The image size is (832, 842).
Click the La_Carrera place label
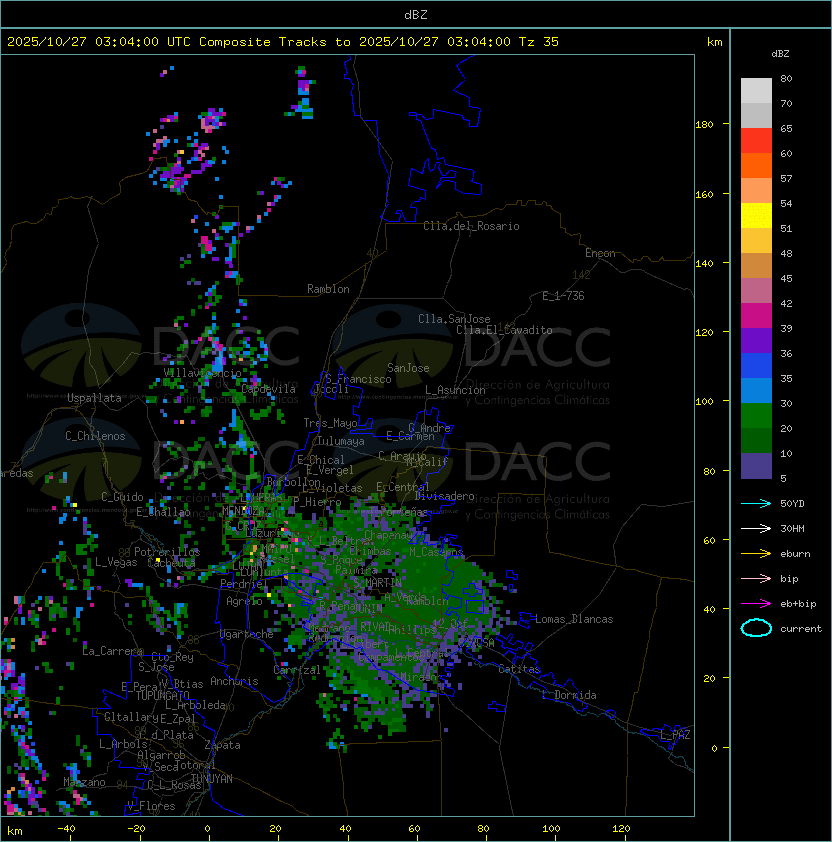[x=113, y=651]
